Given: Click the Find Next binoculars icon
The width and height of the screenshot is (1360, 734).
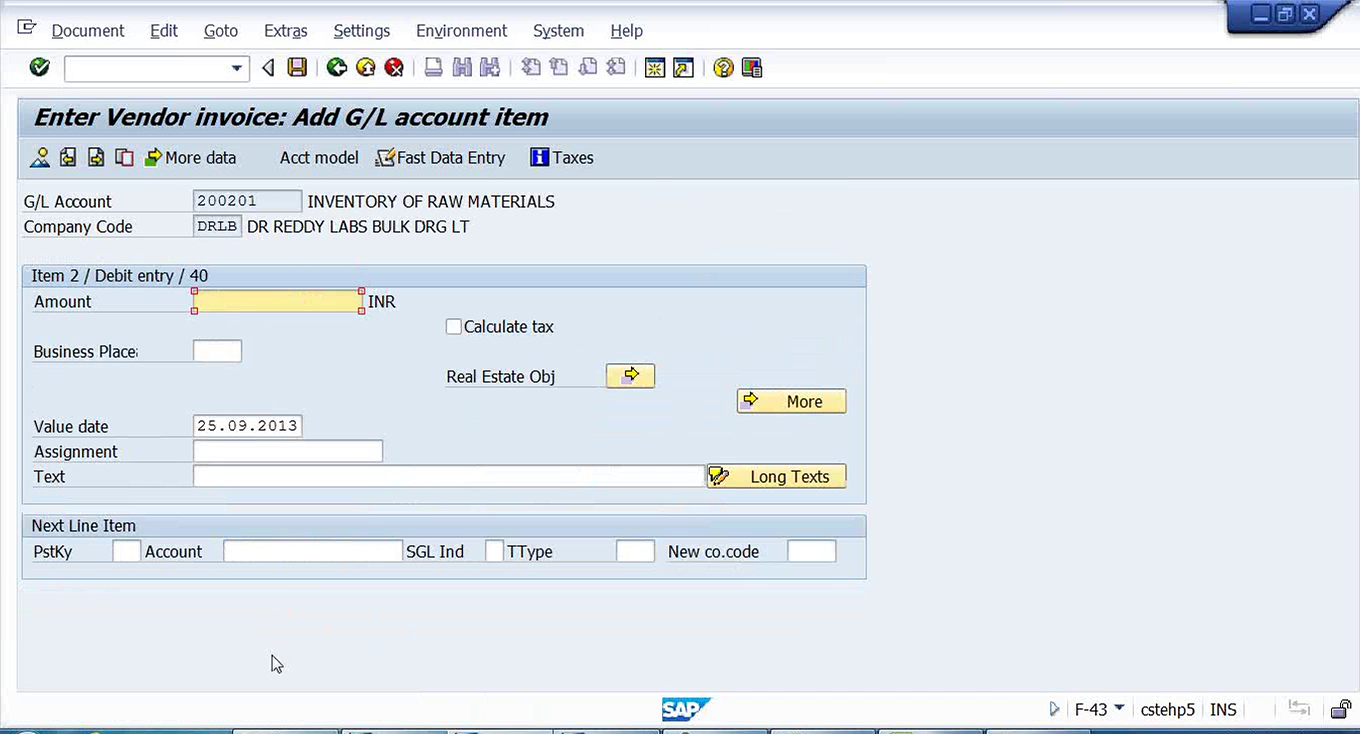Looking at the screenshot, I should 489,67.
